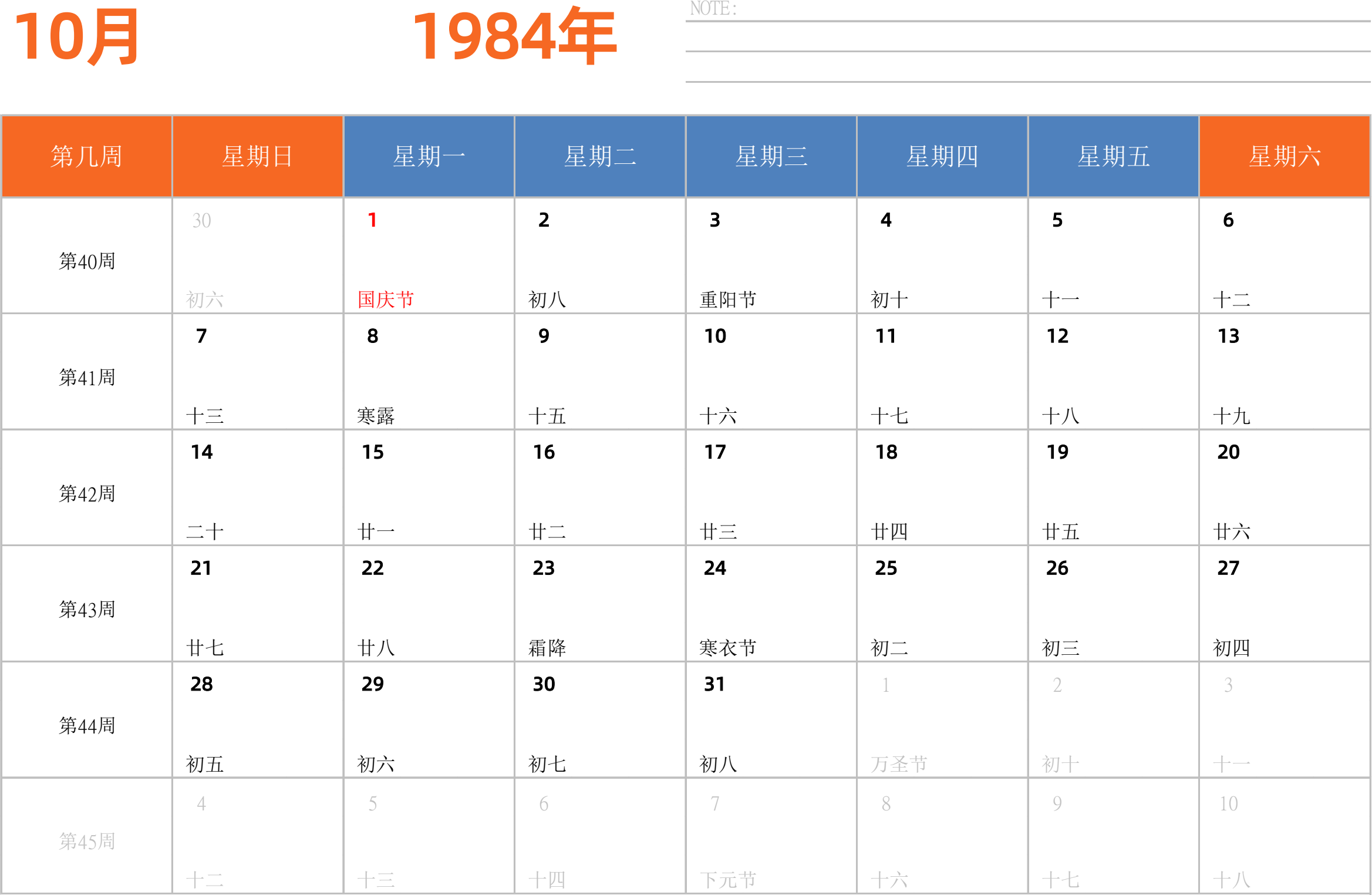Click the 重阳节 festival label
The height and width of the screenshot is (895, 1372).
pos(728,300)
